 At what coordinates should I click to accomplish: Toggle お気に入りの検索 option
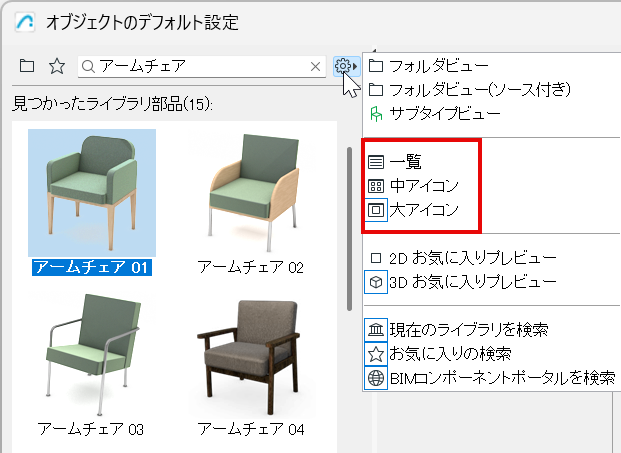[x=438, y=354]
